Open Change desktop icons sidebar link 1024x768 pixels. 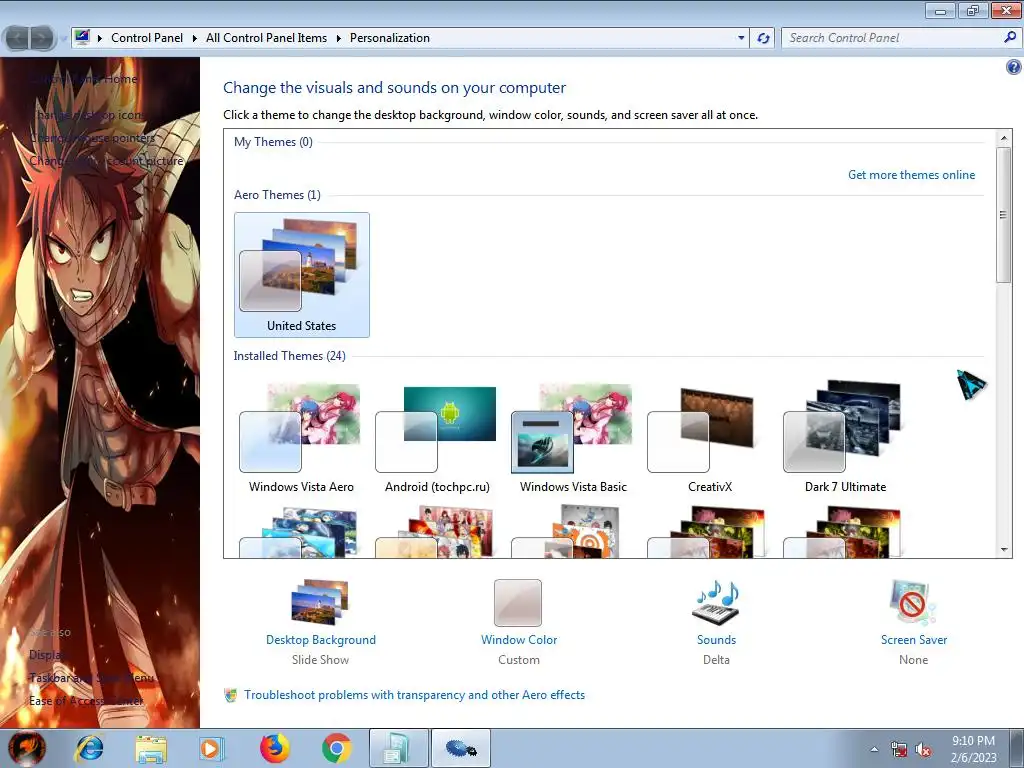[x=89, y=115]
